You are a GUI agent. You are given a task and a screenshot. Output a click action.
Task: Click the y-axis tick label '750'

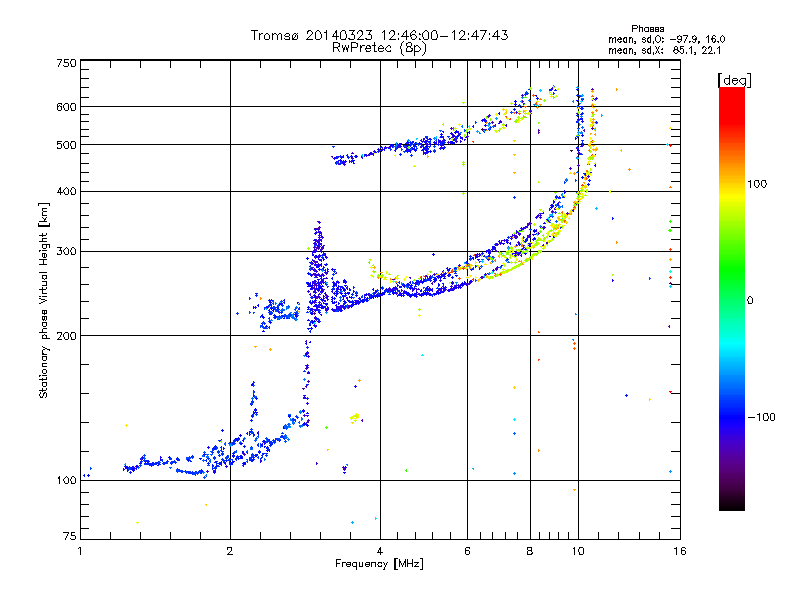(x=67, y=63)
